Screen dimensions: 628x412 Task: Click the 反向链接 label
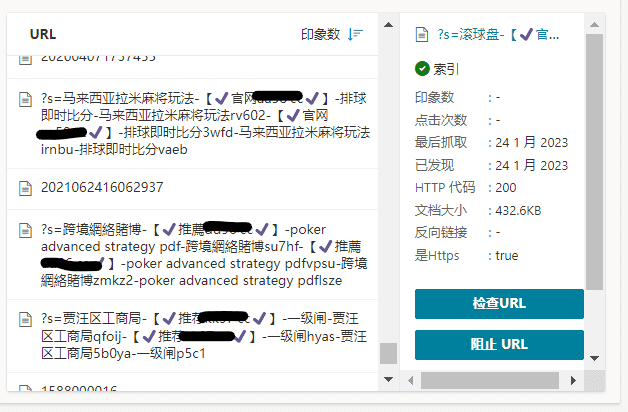pyautogui.click(x=441, y=232)
